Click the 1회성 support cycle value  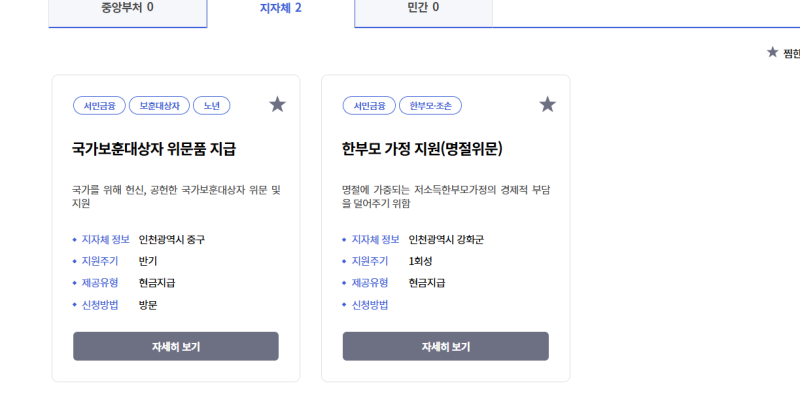421,261
